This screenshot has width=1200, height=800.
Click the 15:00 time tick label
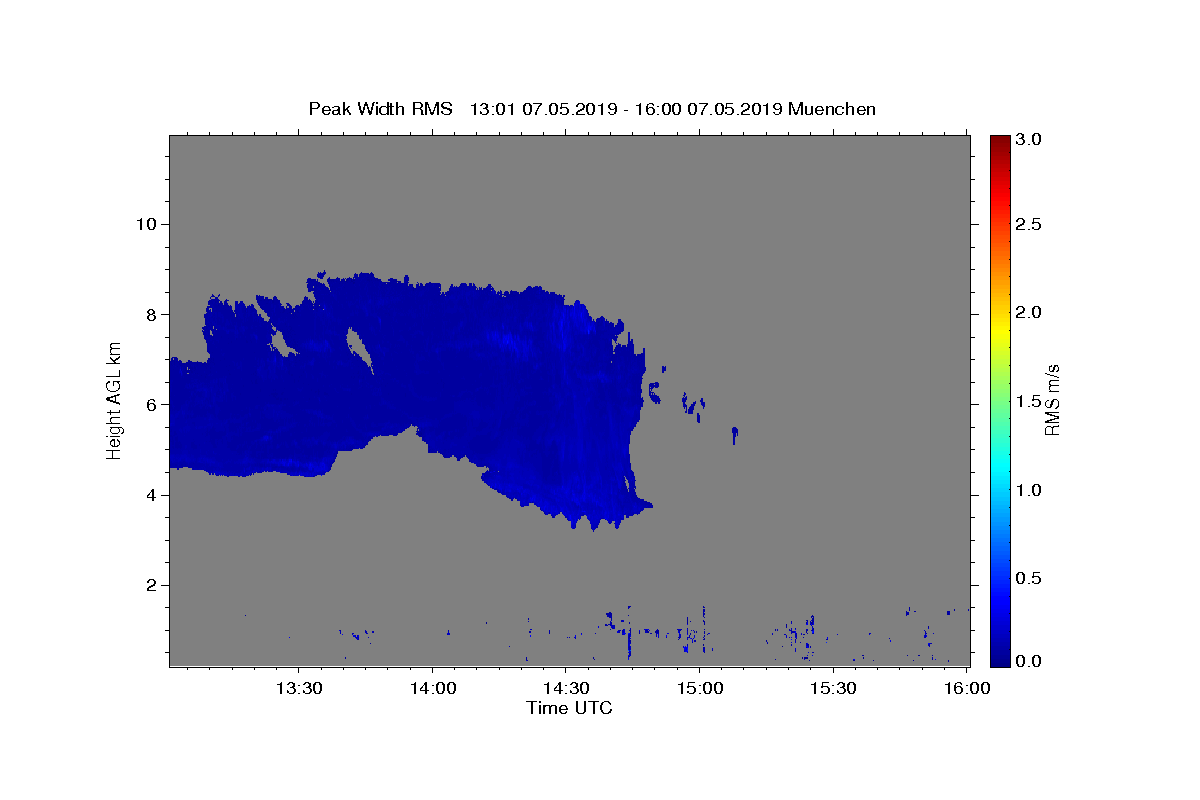[699, 689]
